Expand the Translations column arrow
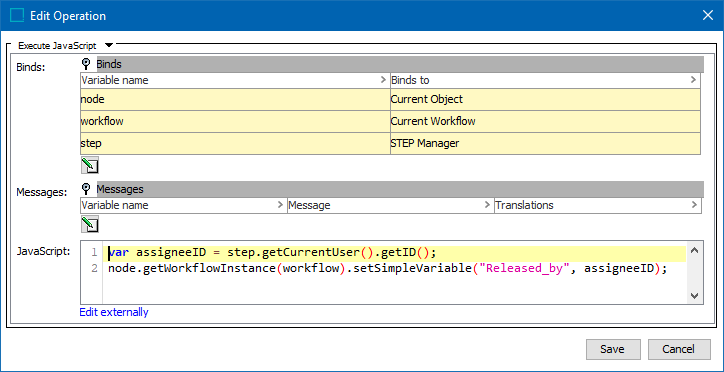Image resolution: width=724 pixels, height=372 pixels. pyautogui.click(x=693, y=205)
